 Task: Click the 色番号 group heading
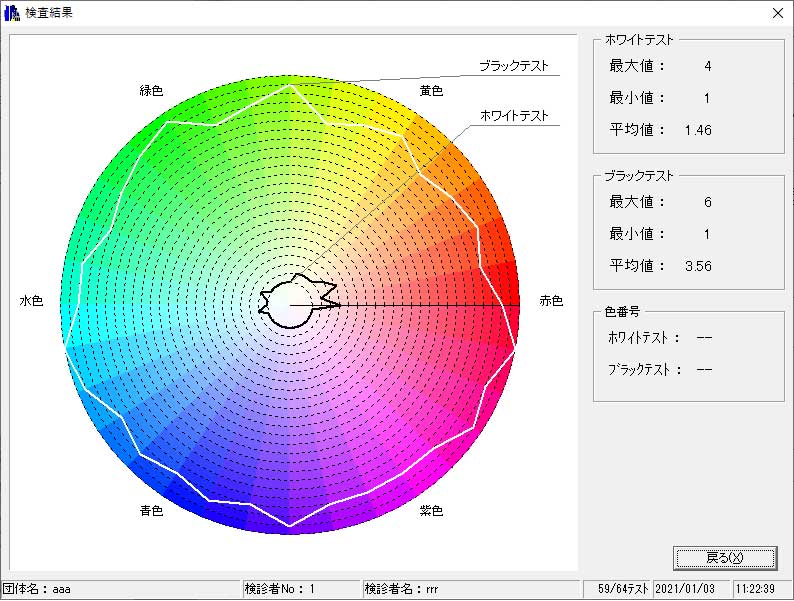pos(622,312)
